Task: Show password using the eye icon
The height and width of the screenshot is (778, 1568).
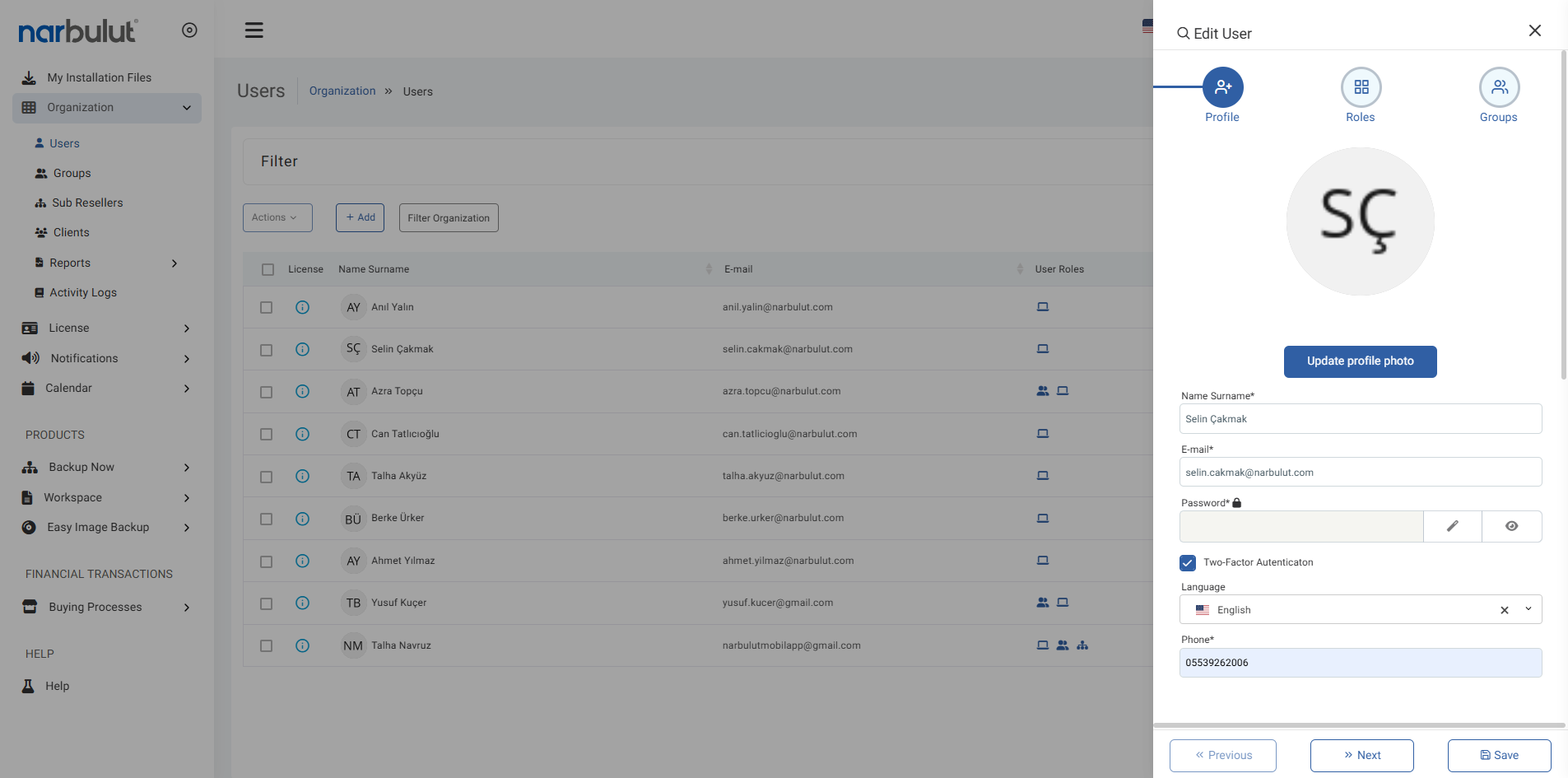Action: point(1511,526)
